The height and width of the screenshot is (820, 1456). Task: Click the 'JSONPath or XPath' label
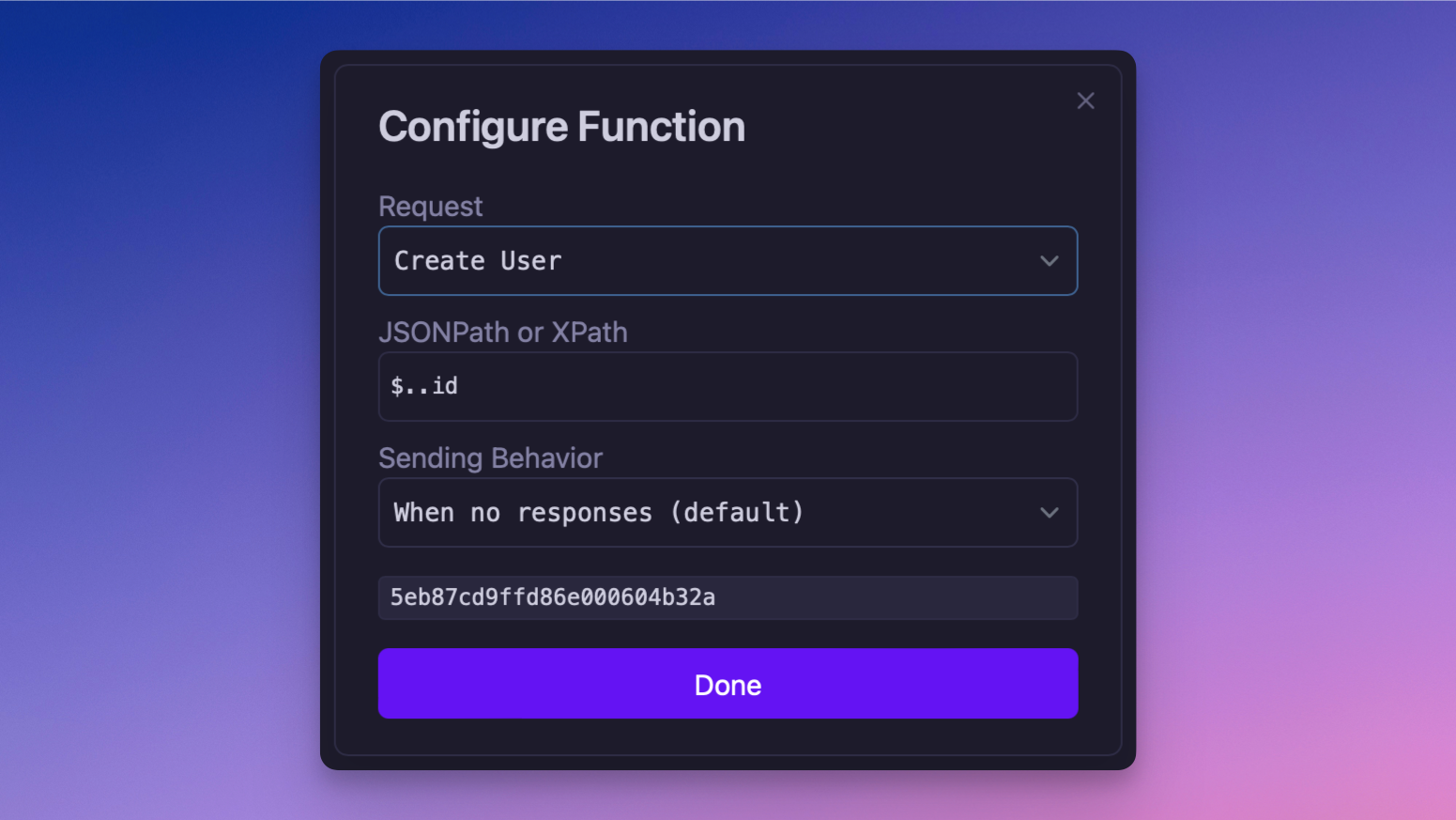(x=502, y=333)
